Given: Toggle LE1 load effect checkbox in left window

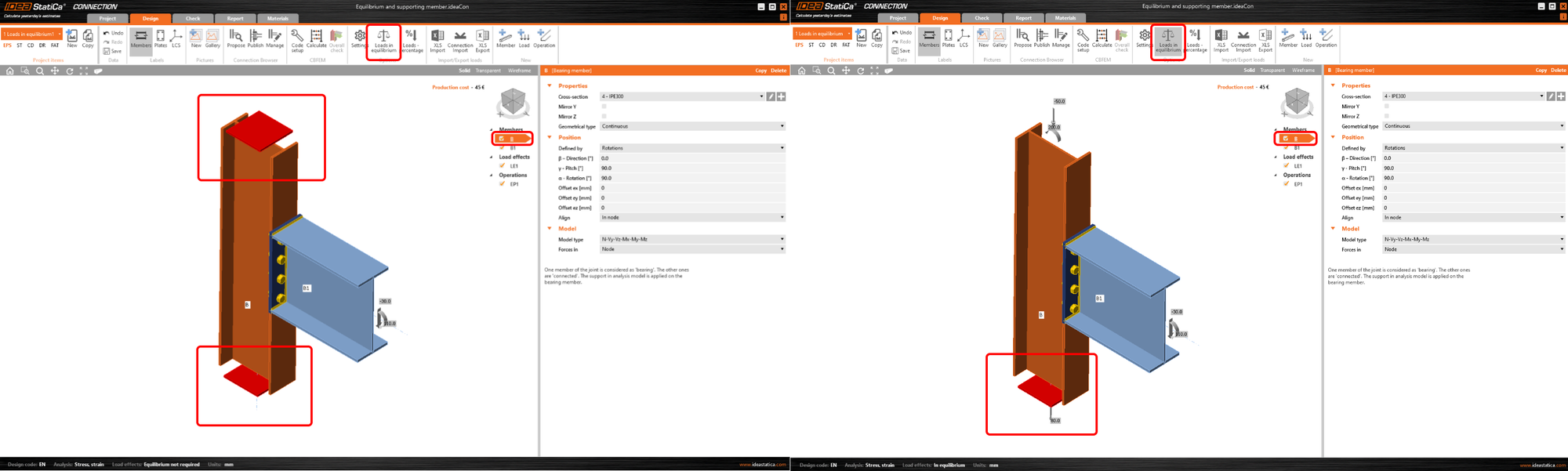Looking at the screenshot, I should [x=503, y=165].
